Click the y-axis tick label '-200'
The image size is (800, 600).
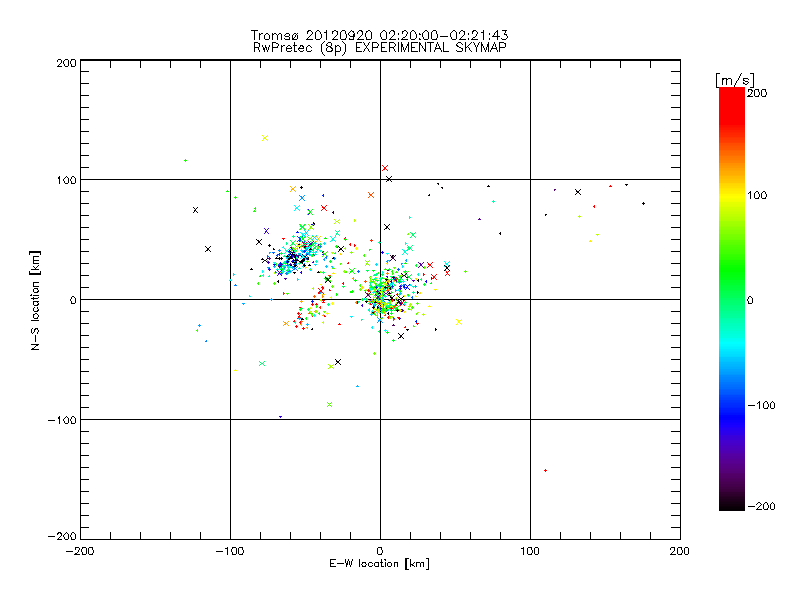click(62, 536)
